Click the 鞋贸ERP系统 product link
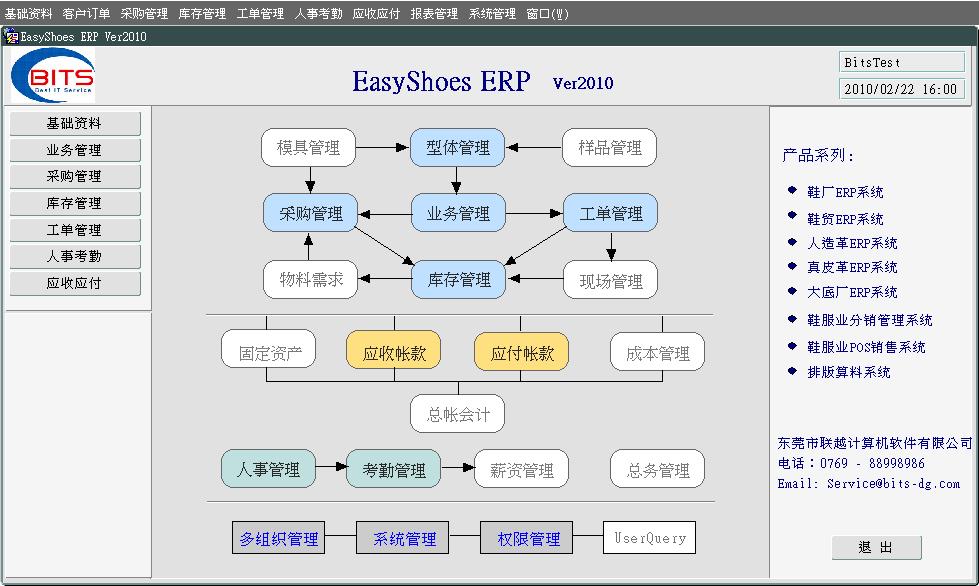Image resolution: width=979 pixels, height=586 pixels. (845, 219)
